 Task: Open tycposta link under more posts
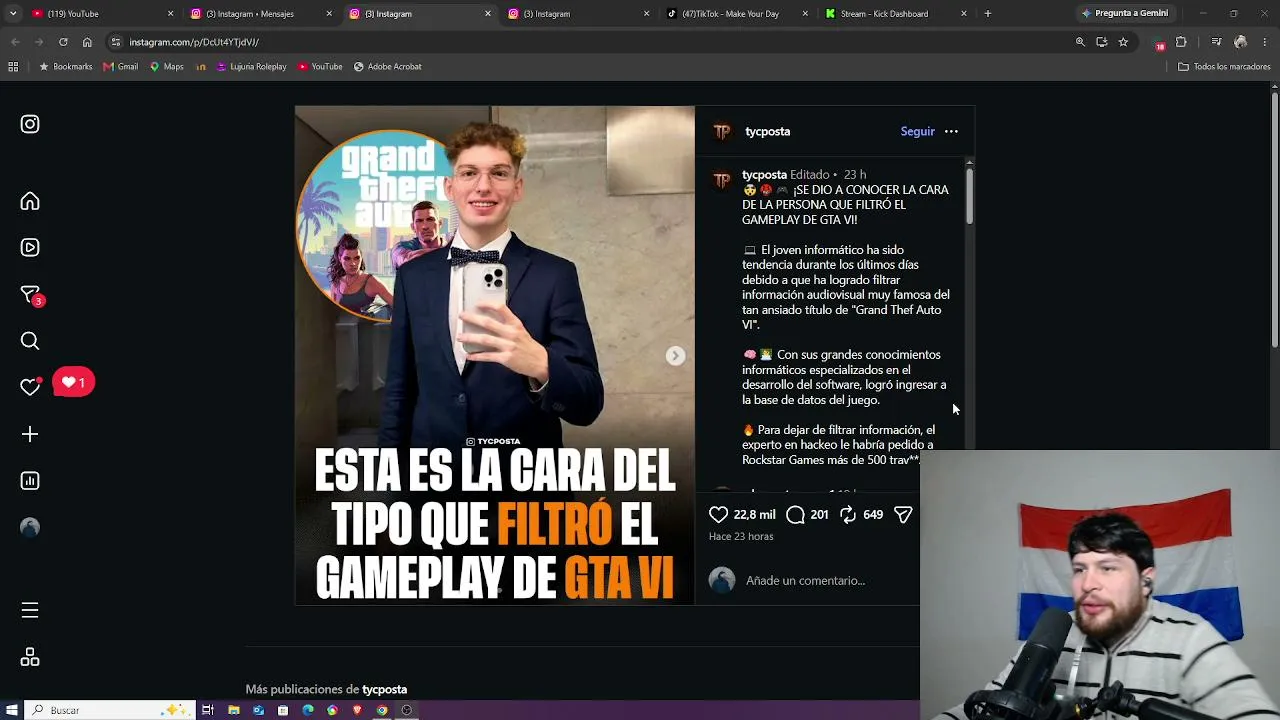384,689
